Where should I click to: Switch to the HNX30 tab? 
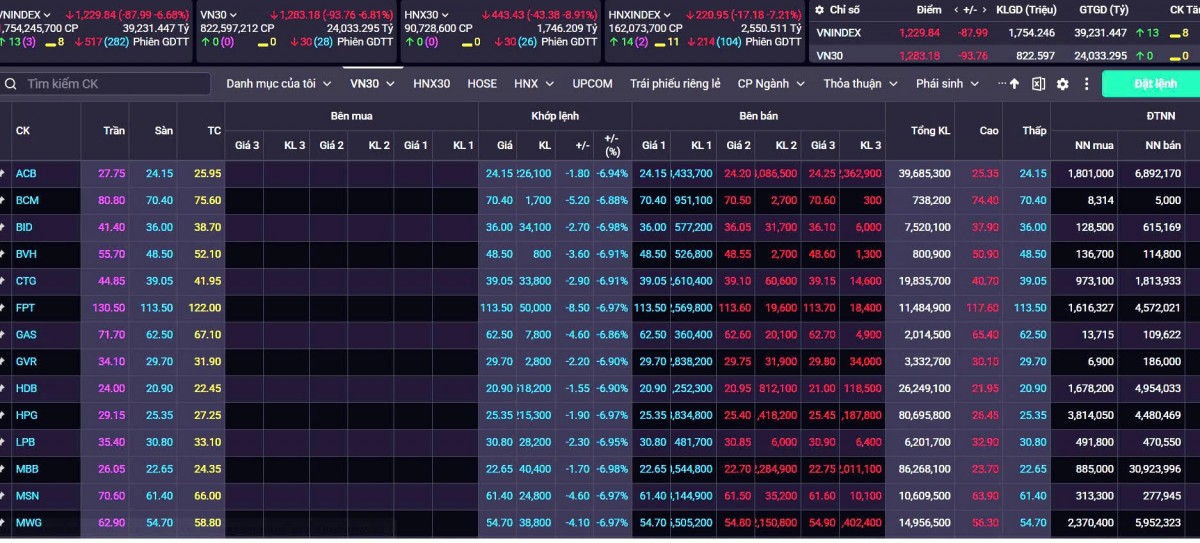point(431,84)
